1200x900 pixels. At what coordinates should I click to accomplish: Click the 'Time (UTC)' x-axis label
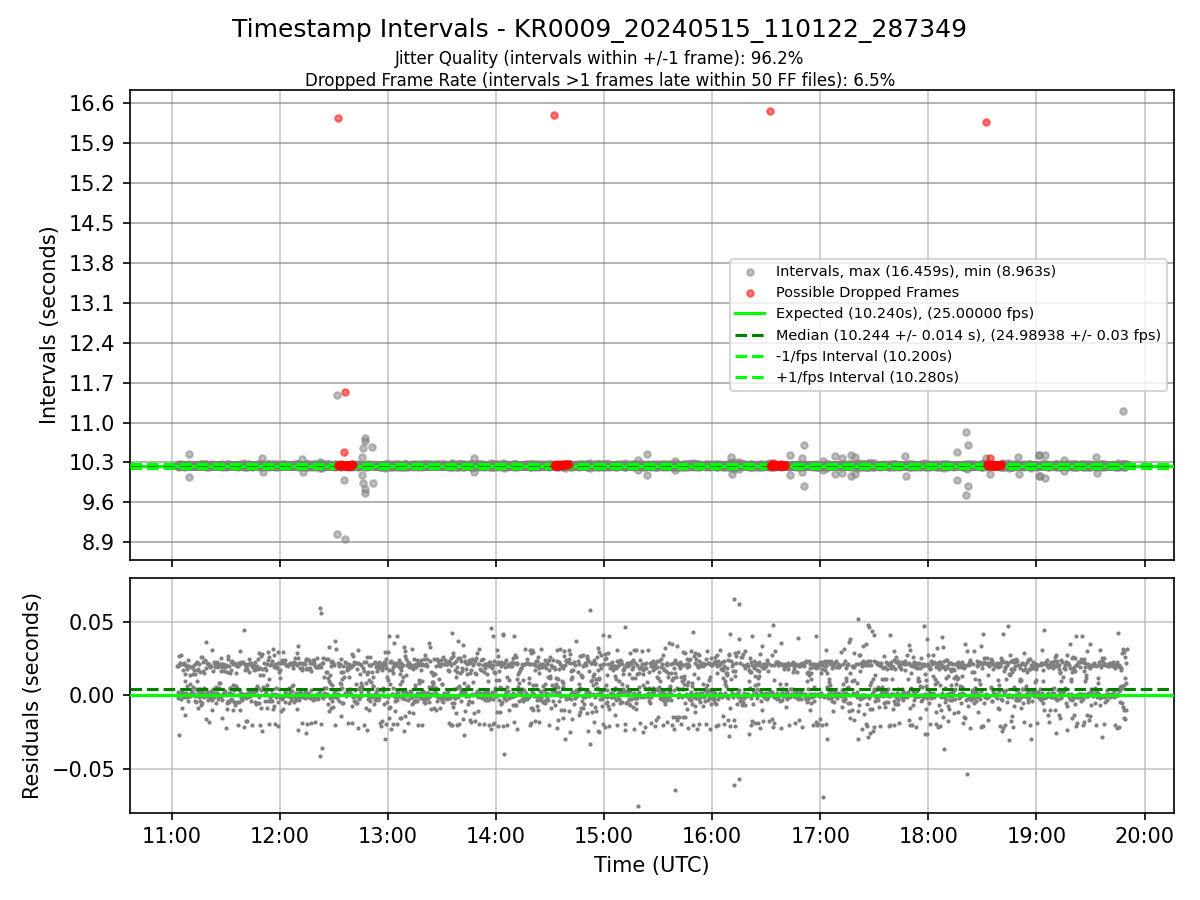(651, 865)
